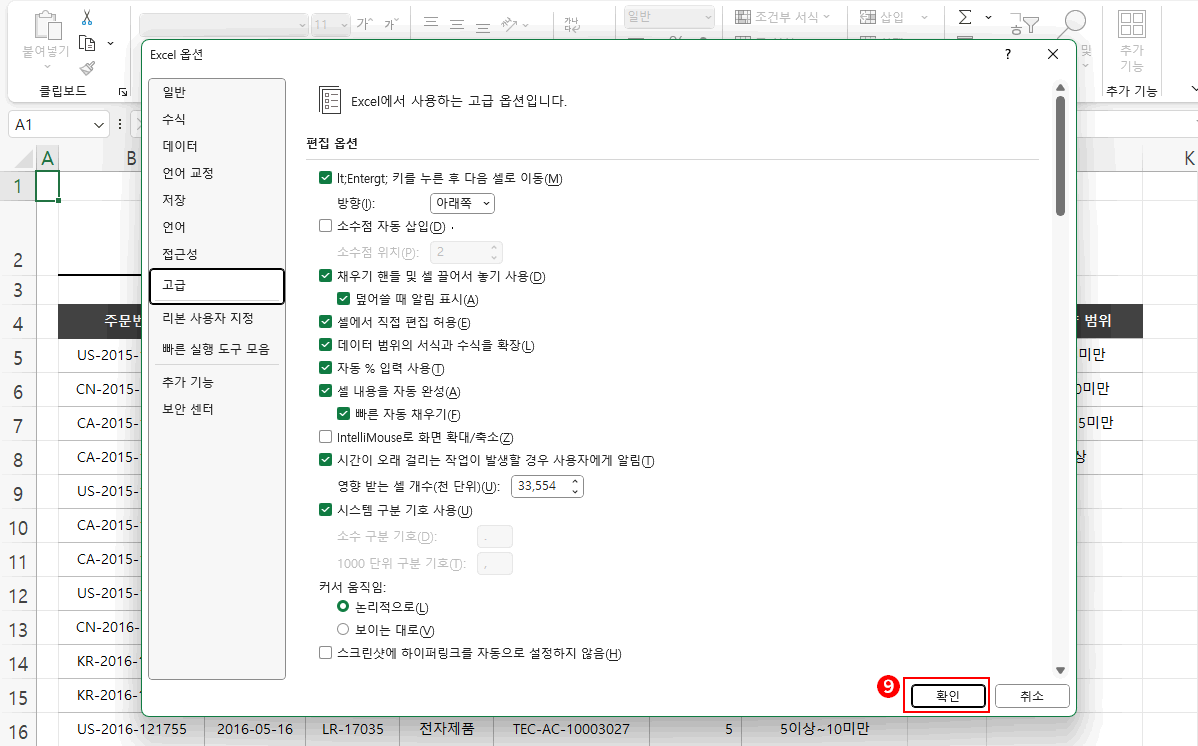Click row header 10 in the worksheet
Viewport: 1198px width, 746px height.
click(x=18, y=527)
